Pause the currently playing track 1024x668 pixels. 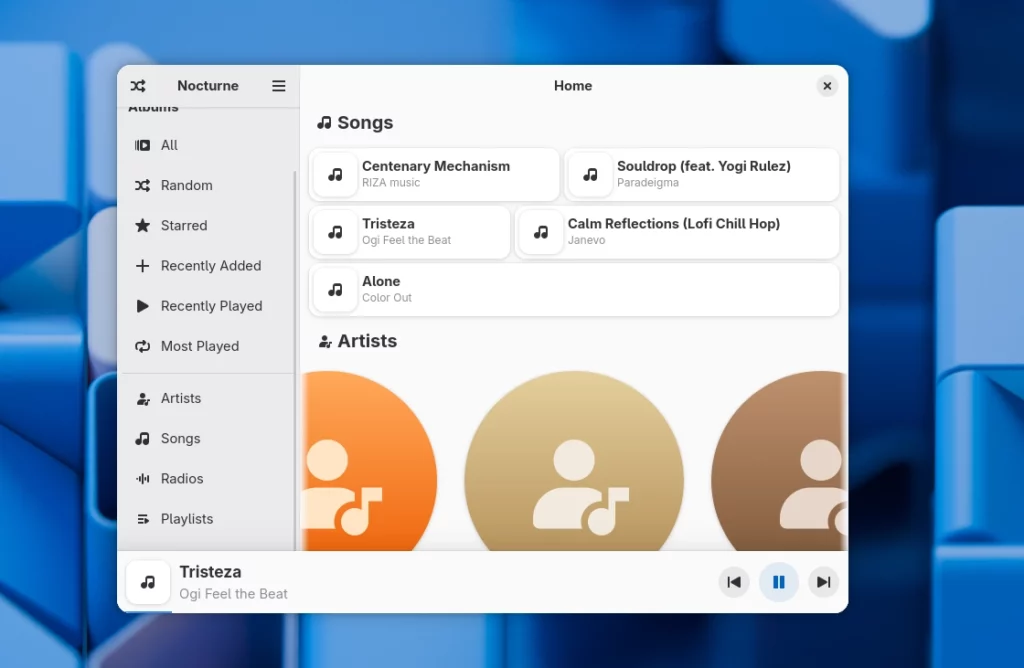point(778,582)
